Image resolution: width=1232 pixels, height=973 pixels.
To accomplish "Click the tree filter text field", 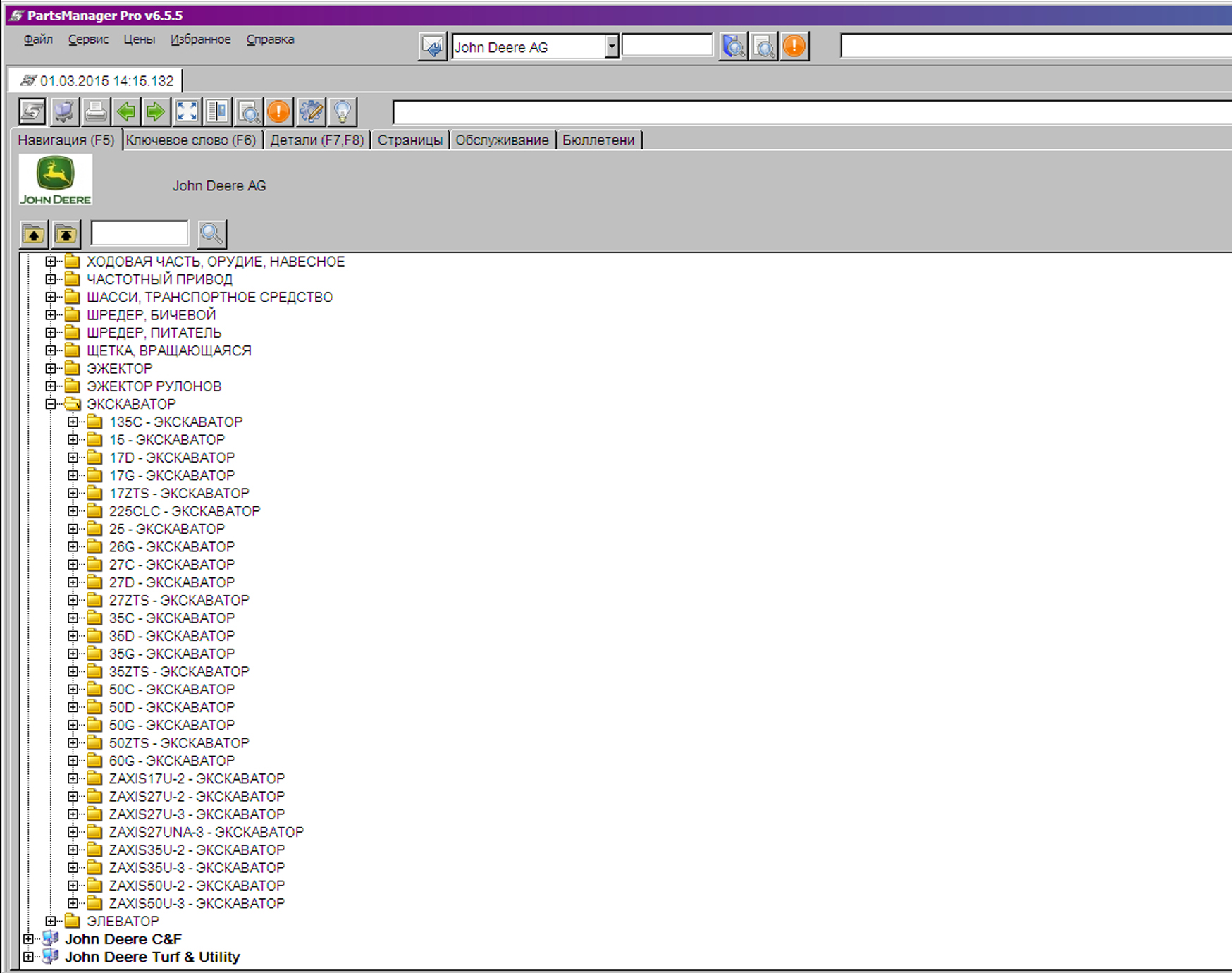I will 140,233.
